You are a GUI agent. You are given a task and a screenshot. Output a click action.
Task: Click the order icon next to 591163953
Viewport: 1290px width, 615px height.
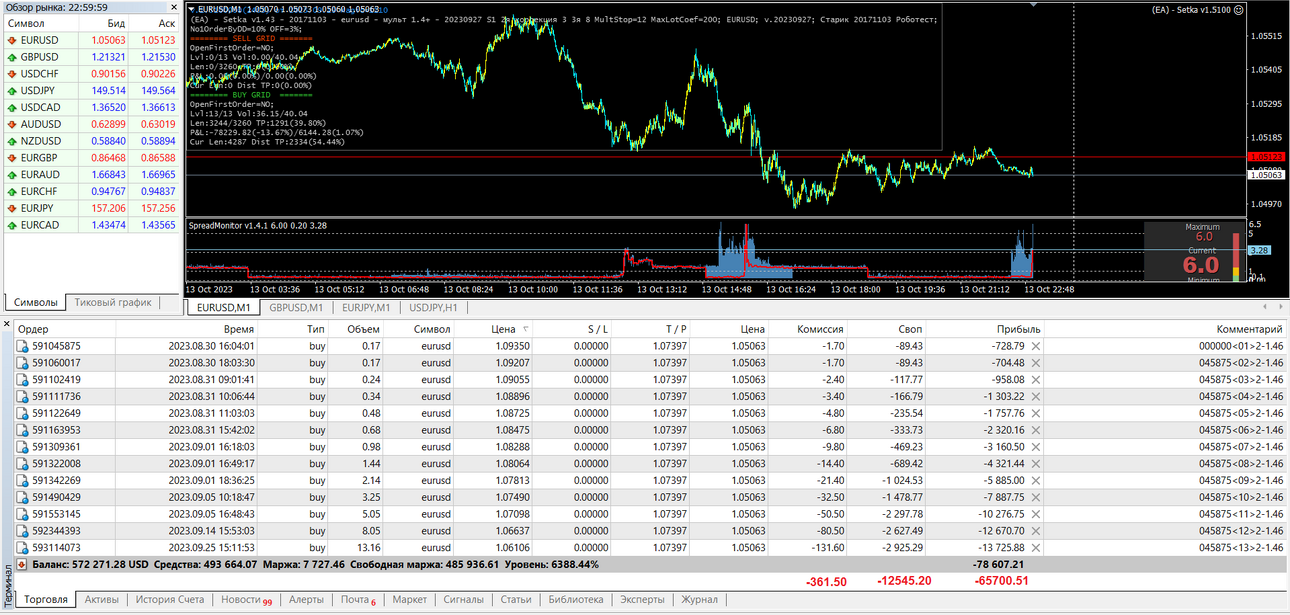click(22, 430)
